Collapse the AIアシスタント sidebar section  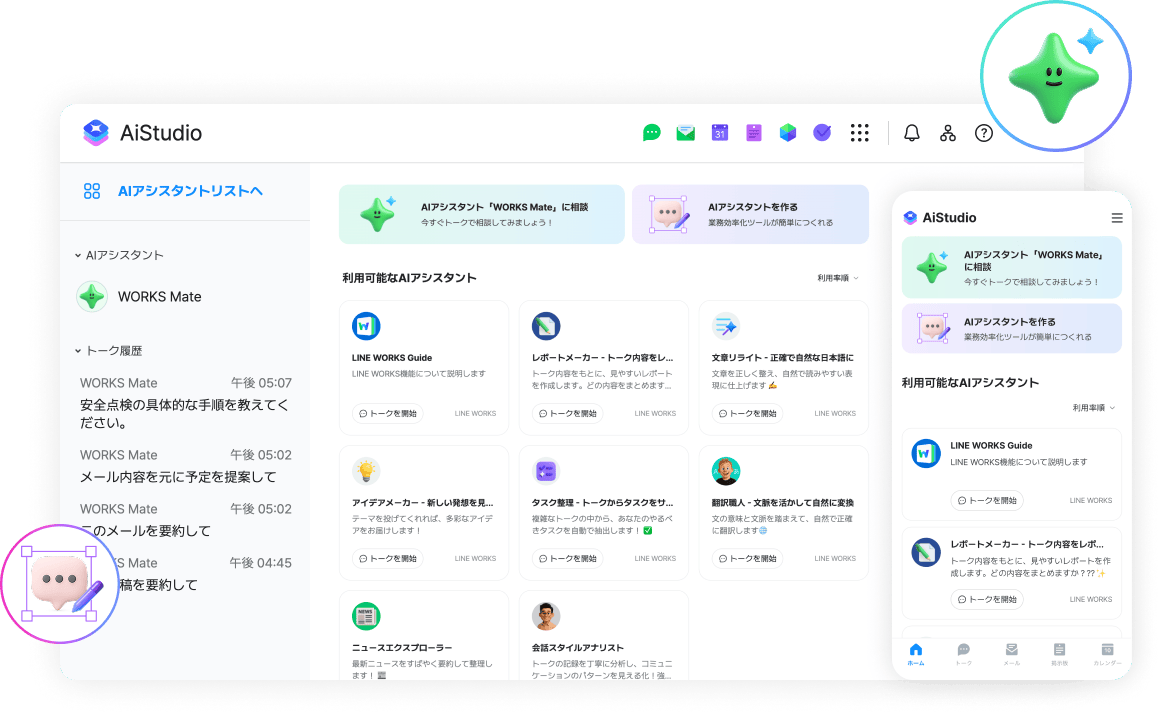(79, 256)
